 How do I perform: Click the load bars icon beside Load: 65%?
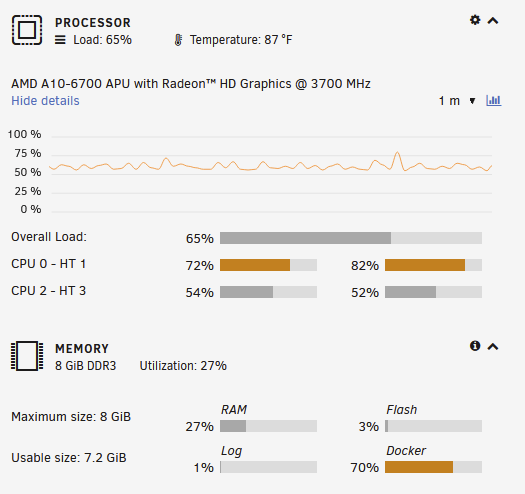pos(60,40)
